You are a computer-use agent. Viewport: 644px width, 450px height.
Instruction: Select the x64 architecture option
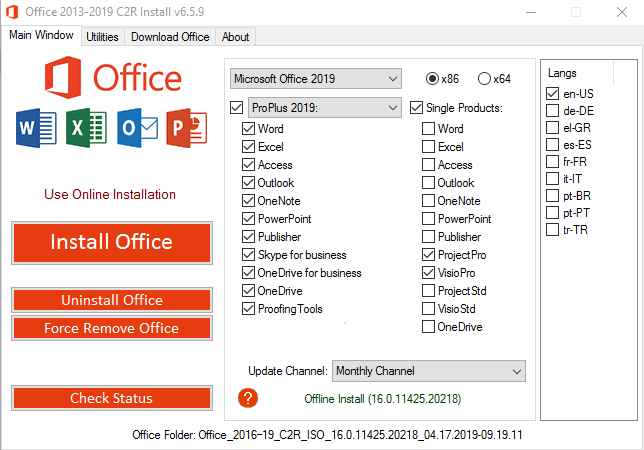pyautogui.click(x=485, y=79)
